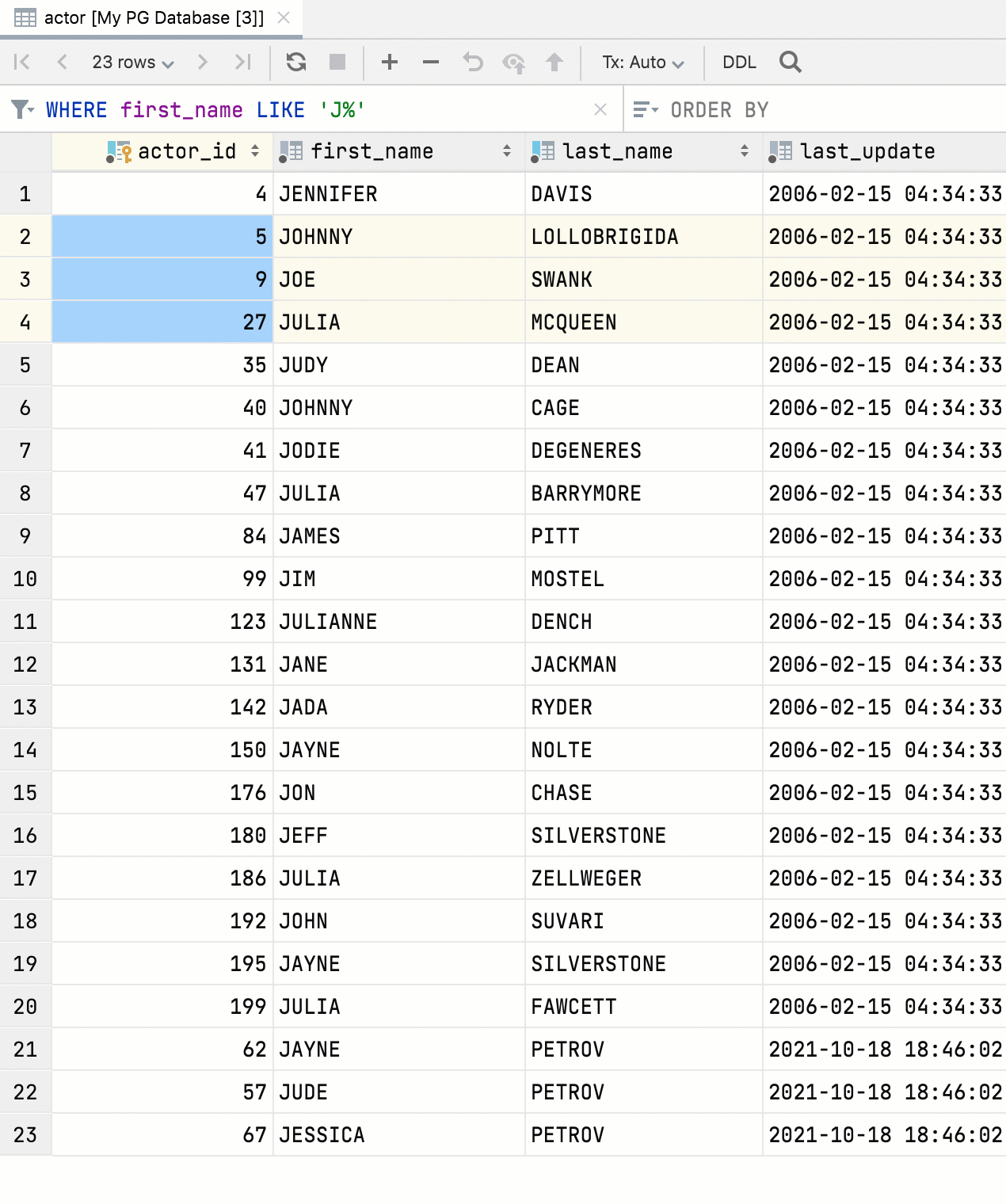The width and height of the screenshot is (1006, 1204).
Task: Close the actor tab
Action: click(x=284, y=18)
